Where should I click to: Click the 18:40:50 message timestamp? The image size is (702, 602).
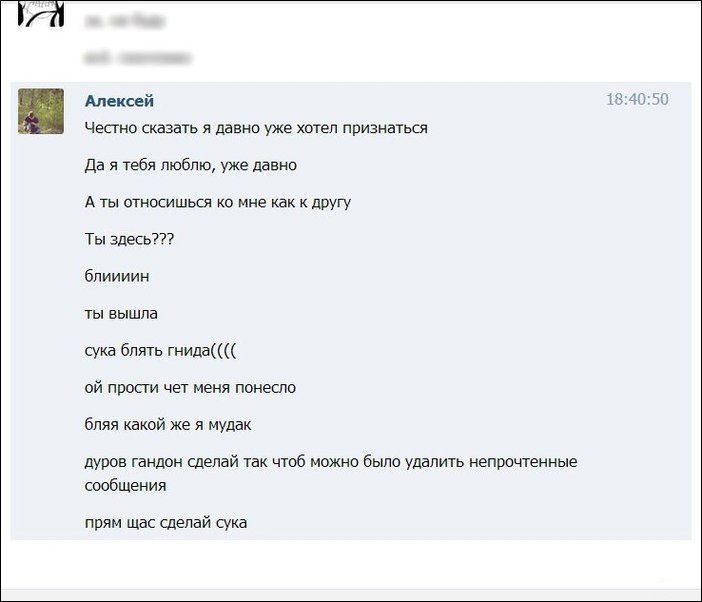[x=637, y=99]
